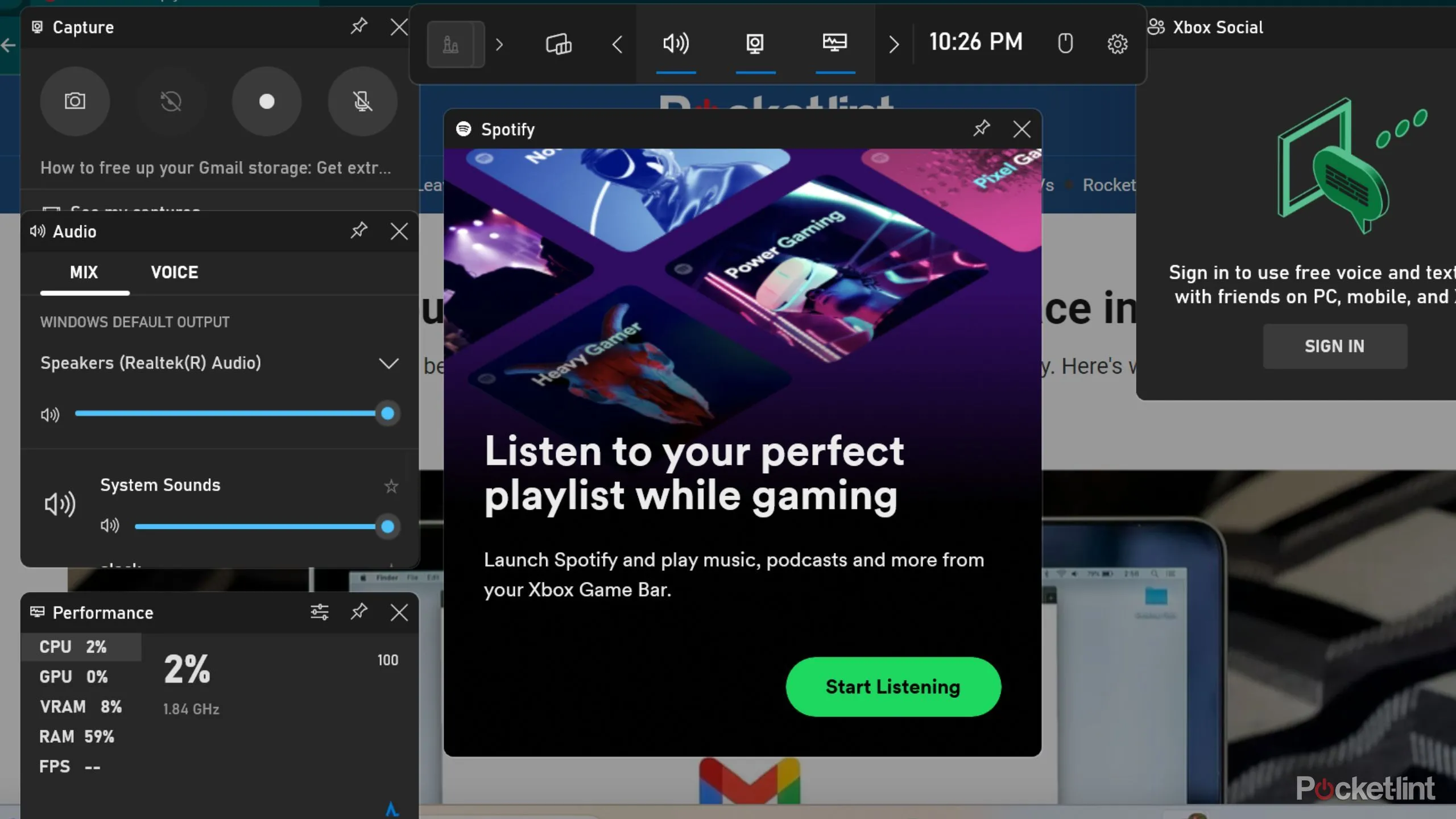Click the Start Listening button
This screenshot has height=819, width=1456.
point(892,686)
